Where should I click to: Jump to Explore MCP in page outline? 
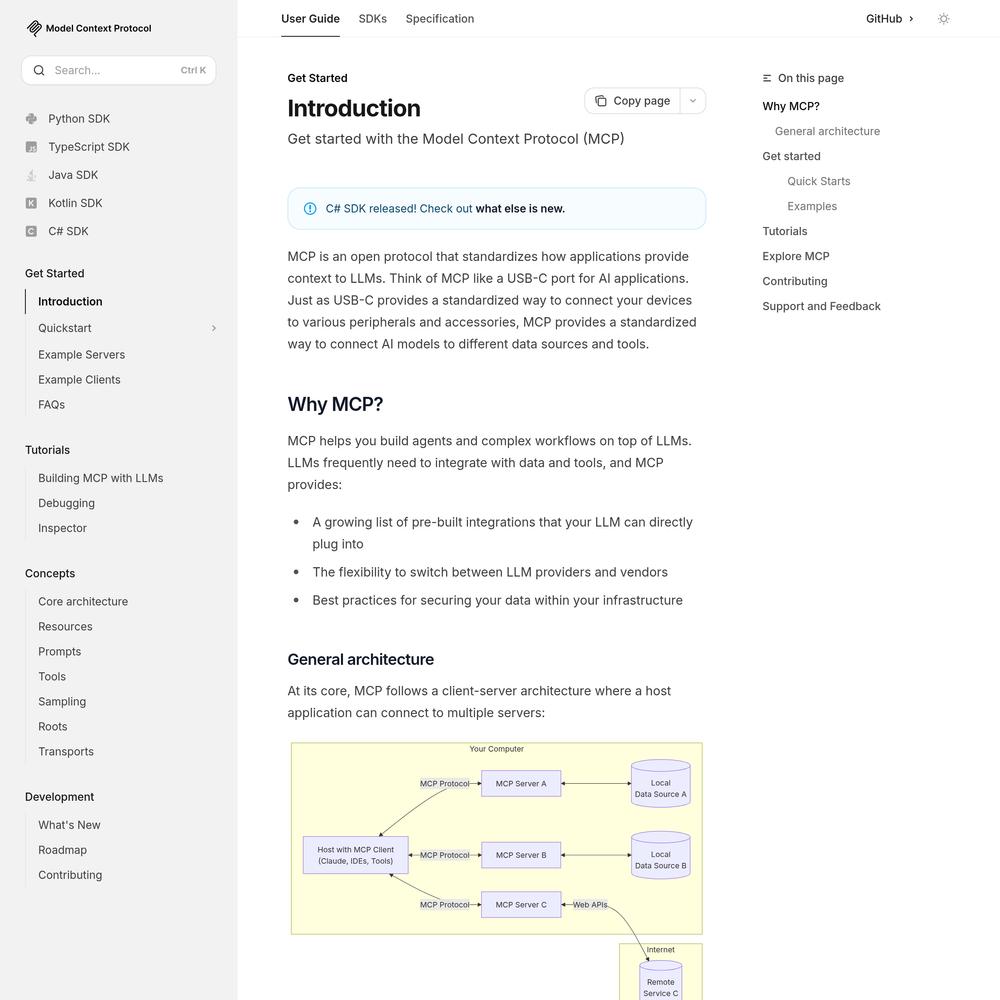796,256
